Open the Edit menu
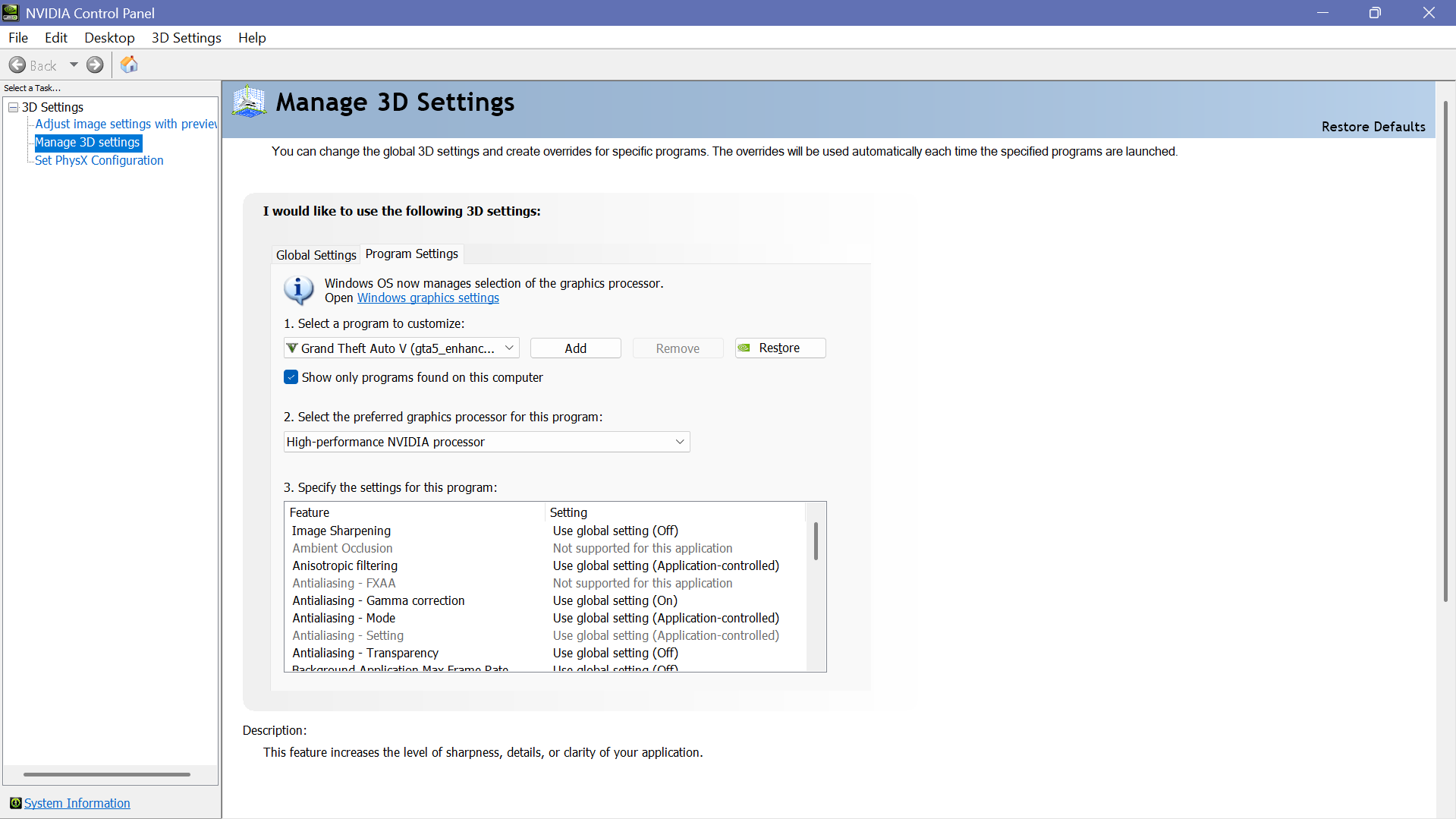Image resolution: width=1456 pixels, height=819 pixels. click(56, 38)
